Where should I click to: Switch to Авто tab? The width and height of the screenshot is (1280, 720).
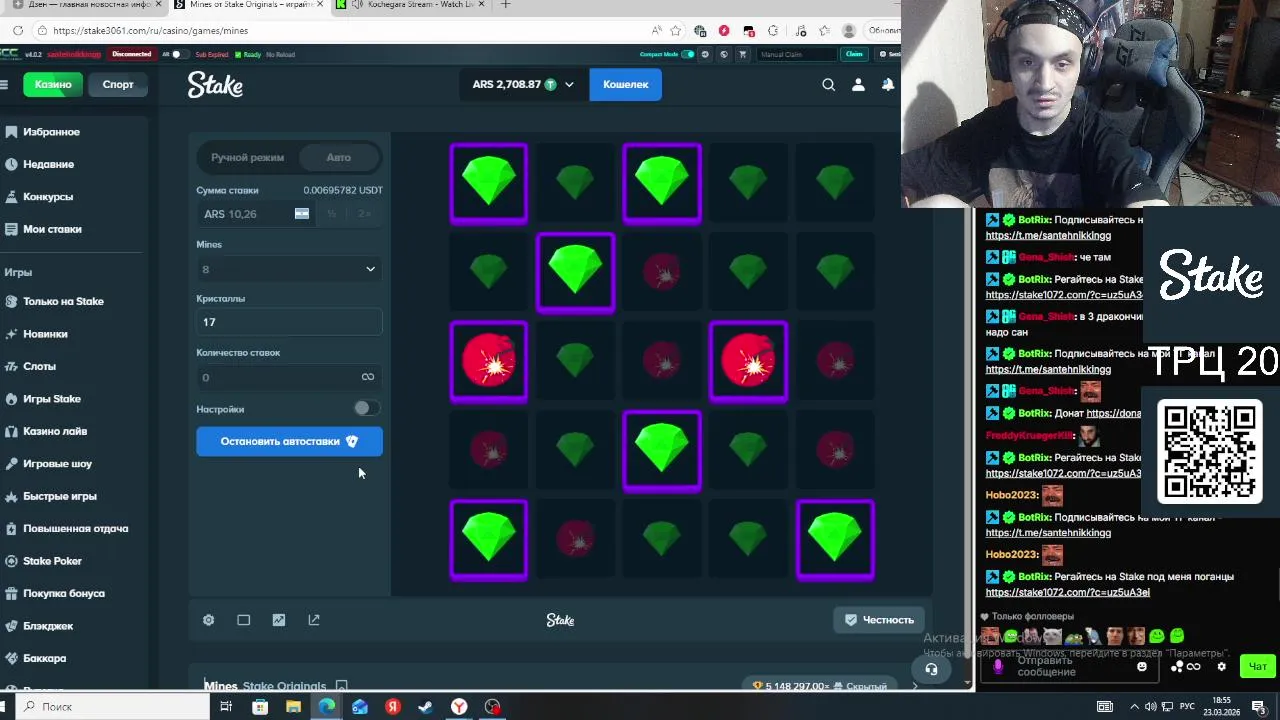[338, 157]
